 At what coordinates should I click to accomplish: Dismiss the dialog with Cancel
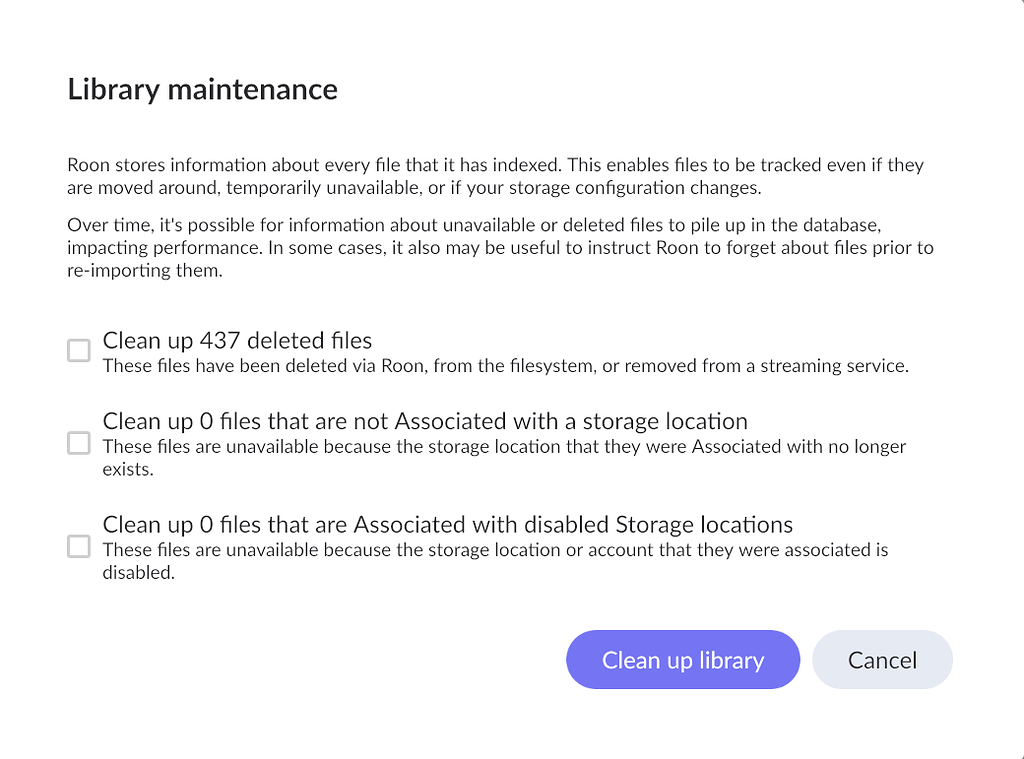(x=882, y=659)
